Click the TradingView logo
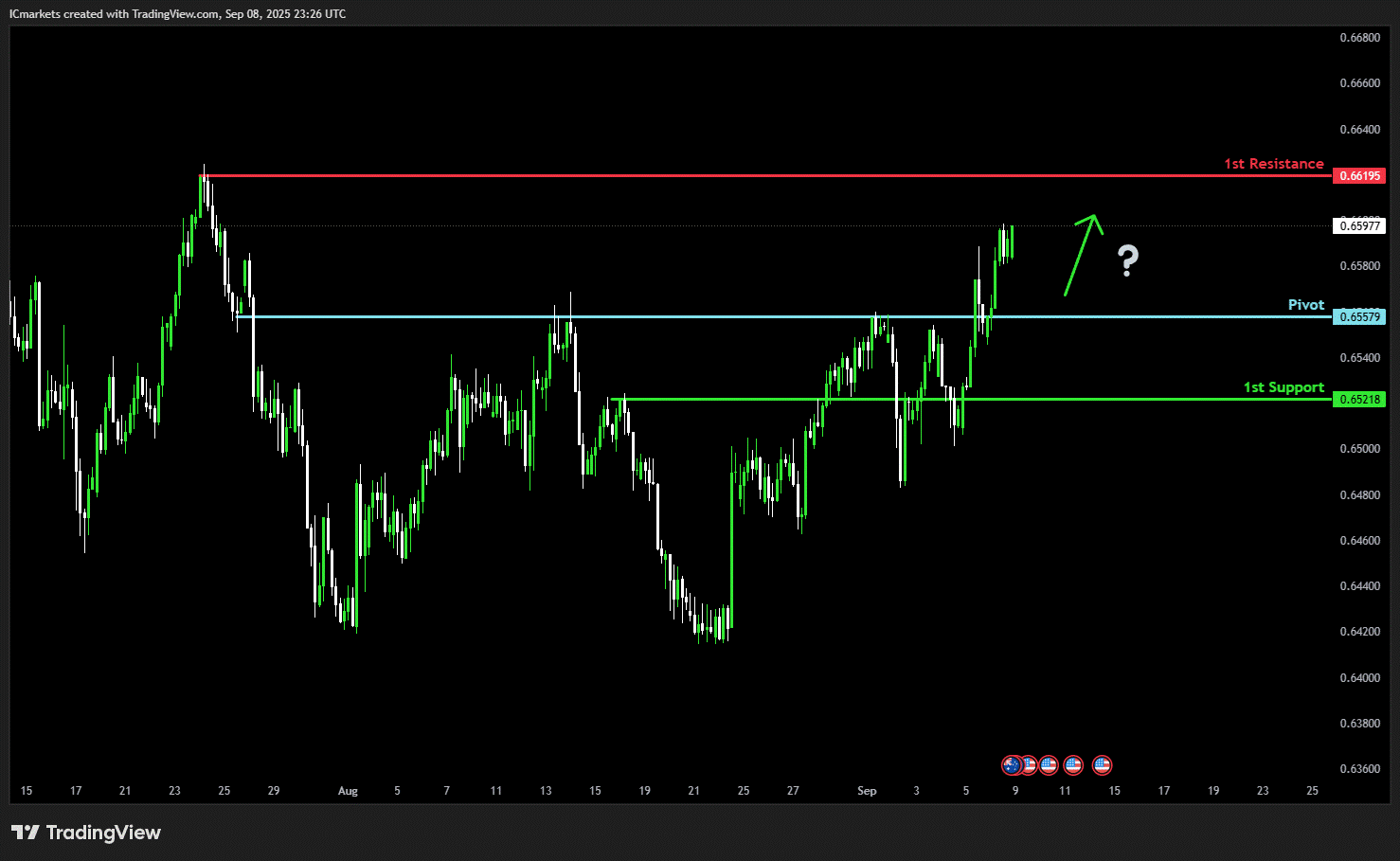 pyautogui.click(x=86, y=833)
